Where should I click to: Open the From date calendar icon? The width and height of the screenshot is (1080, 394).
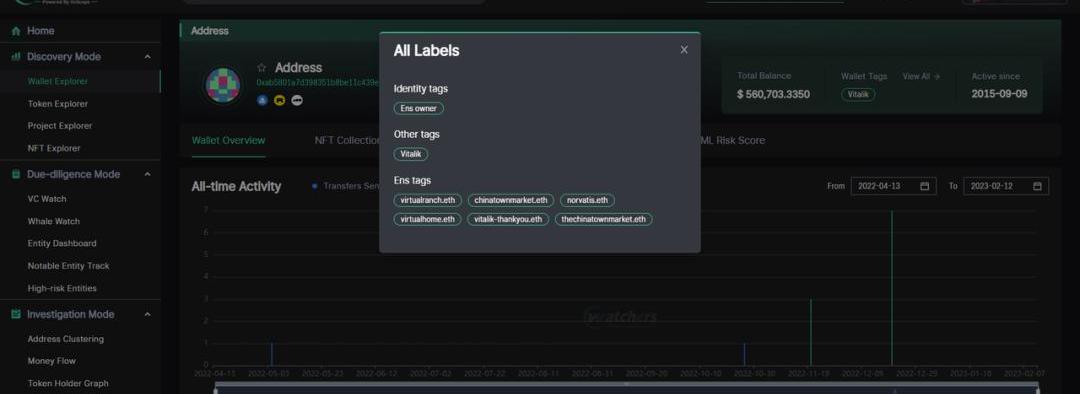(924, 186)
